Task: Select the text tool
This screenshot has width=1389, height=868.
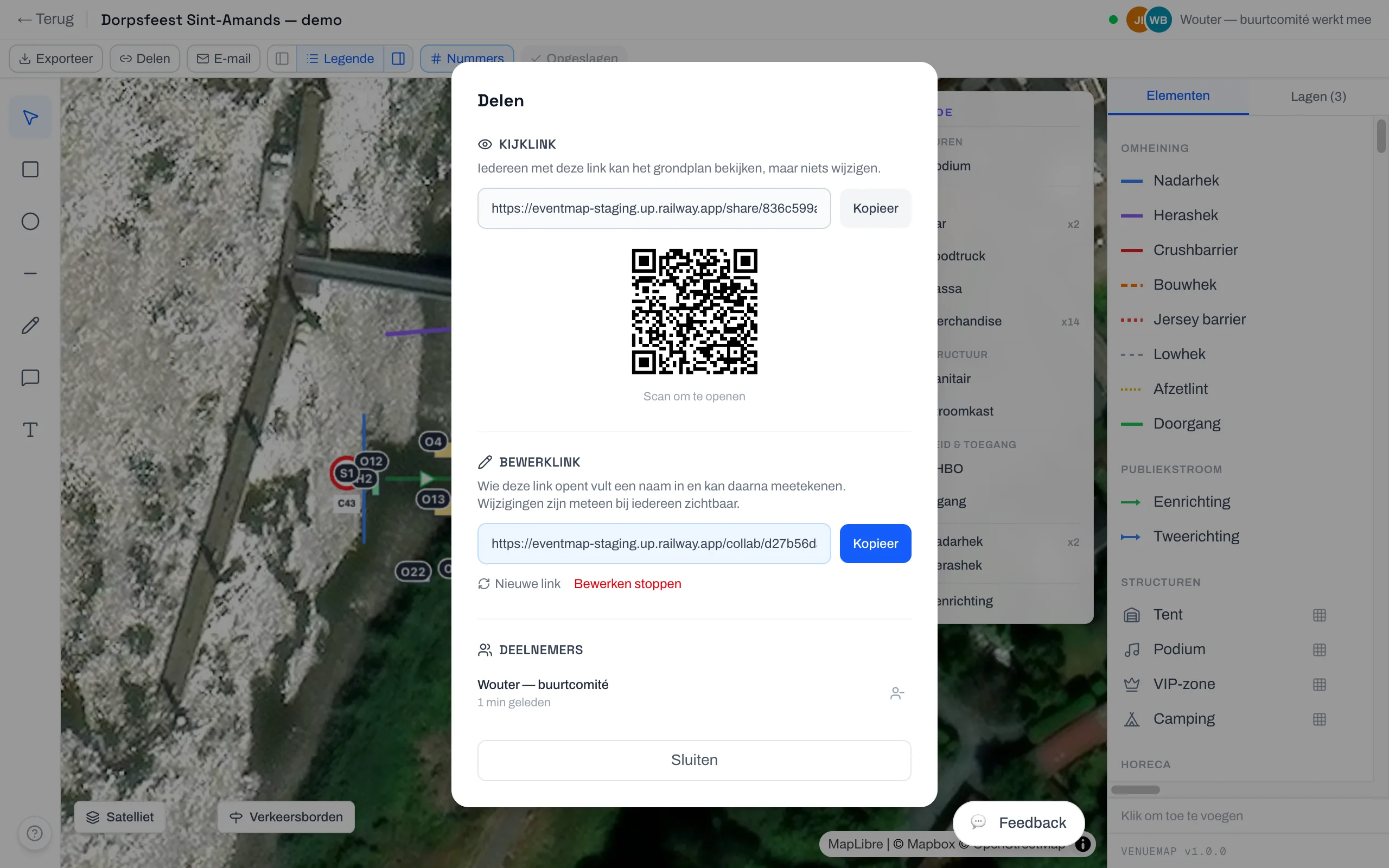Action: click(x=30, y=430)
